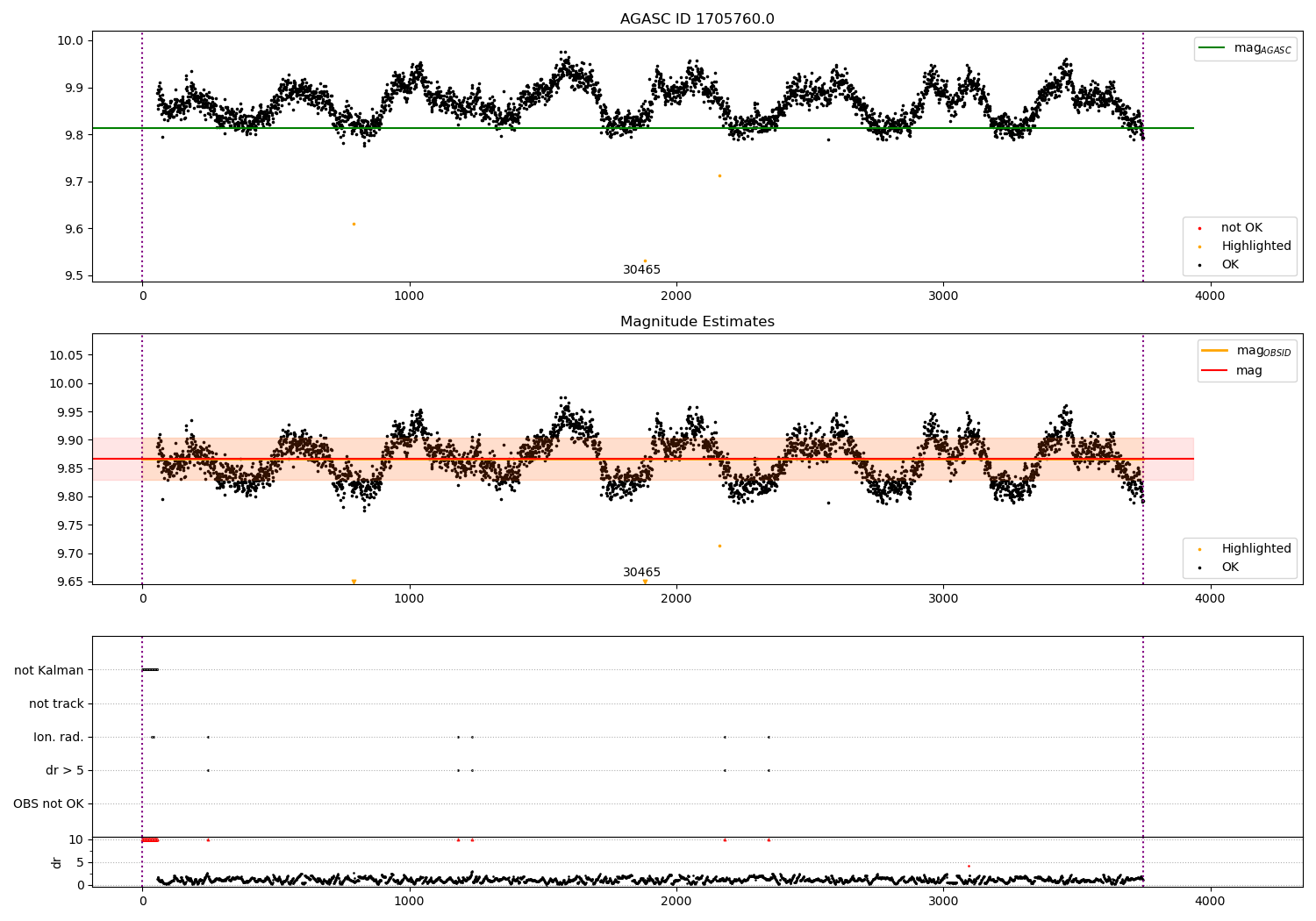Click the orange highlighted point near 9.6 in the top plot
Viewport: 1316px width, 921px height.
pos(354,224)
